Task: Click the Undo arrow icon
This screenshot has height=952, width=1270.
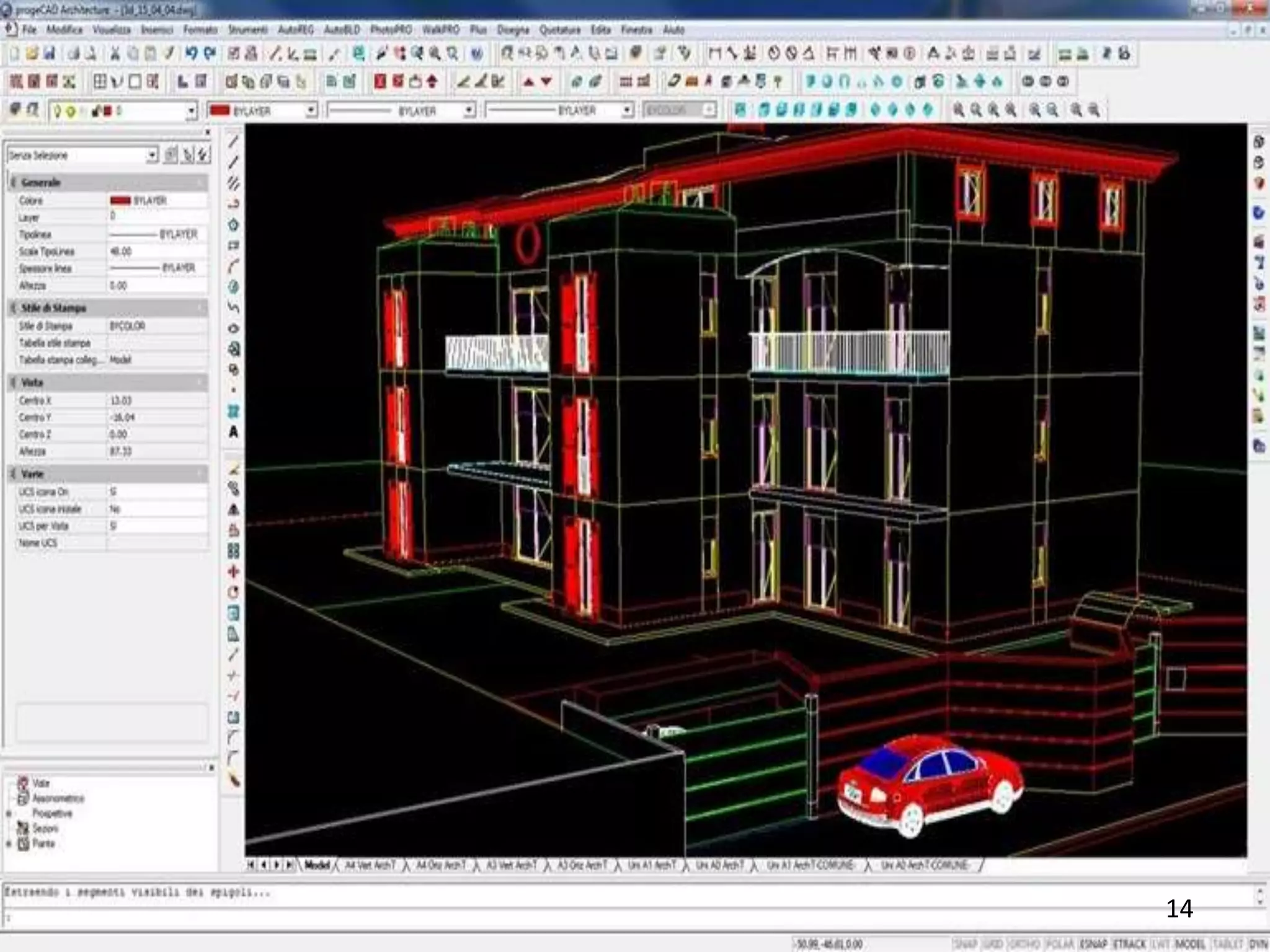Action: pos(191,54)
